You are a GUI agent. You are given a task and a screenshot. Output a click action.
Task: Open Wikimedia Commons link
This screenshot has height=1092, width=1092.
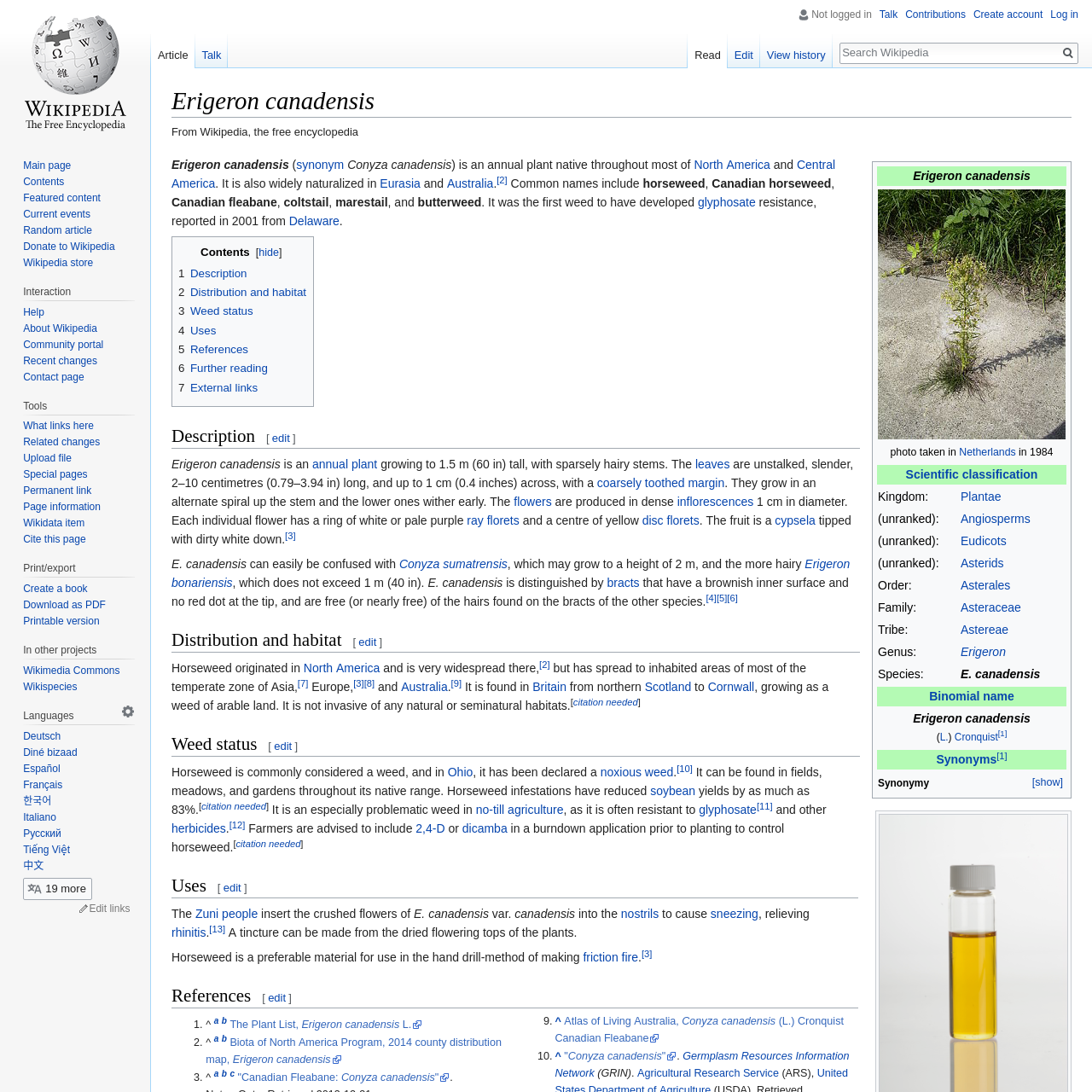pyautogui.click(x=72, y=671)
